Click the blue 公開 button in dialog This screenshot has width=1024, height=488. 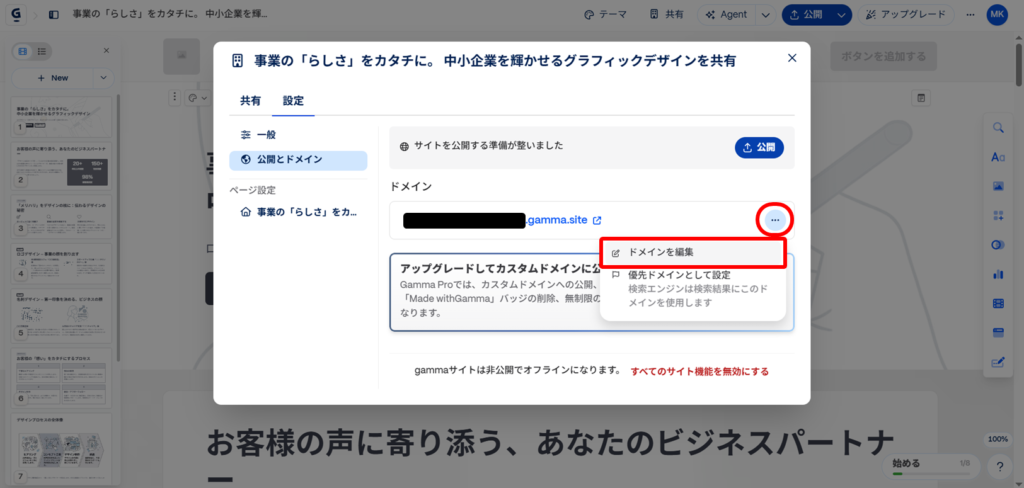[x=759, y=147]
